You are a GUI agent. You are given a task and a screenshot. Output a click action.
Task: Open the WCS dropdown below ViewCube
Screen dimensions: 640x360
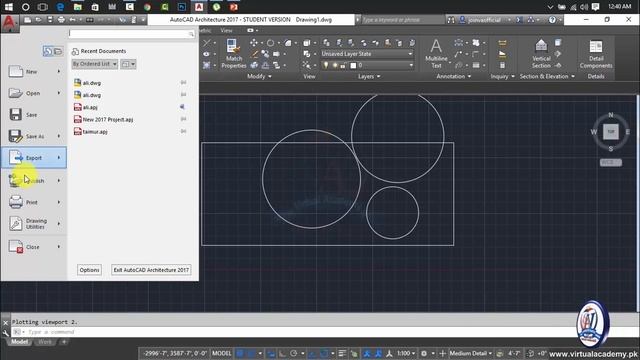[x=611, y=162]
